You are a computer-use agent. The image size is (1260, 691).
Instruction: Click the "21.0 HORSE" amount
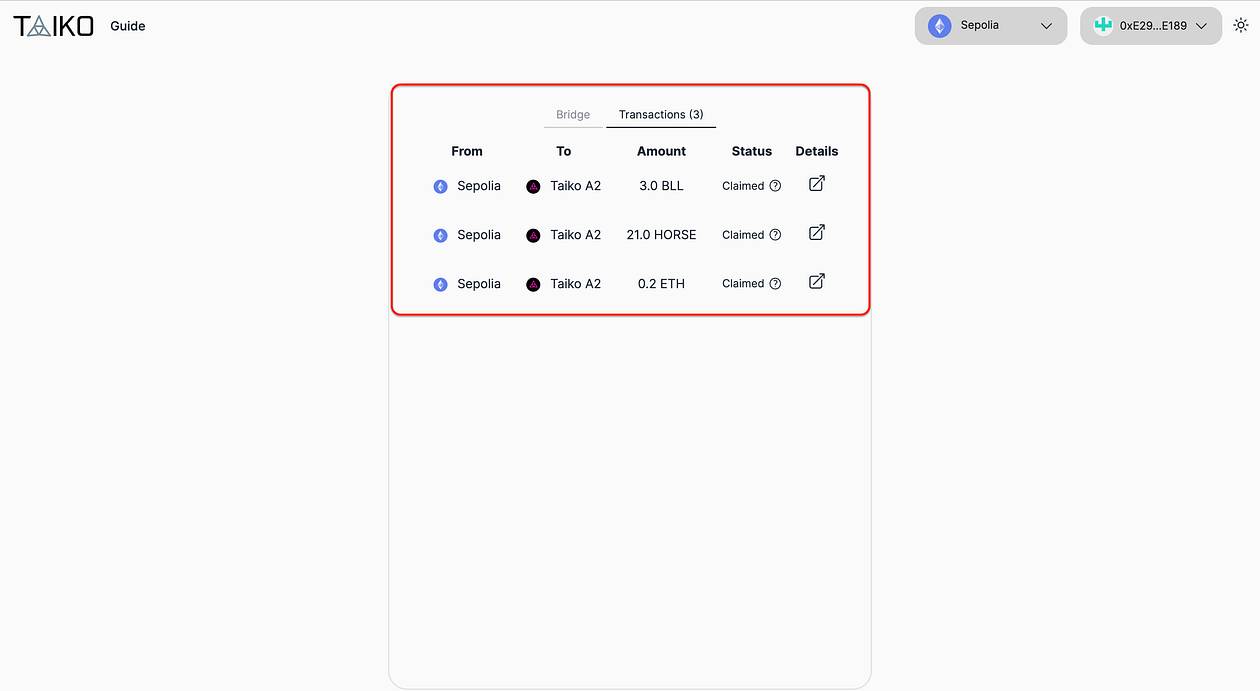(x=661, y=235)
